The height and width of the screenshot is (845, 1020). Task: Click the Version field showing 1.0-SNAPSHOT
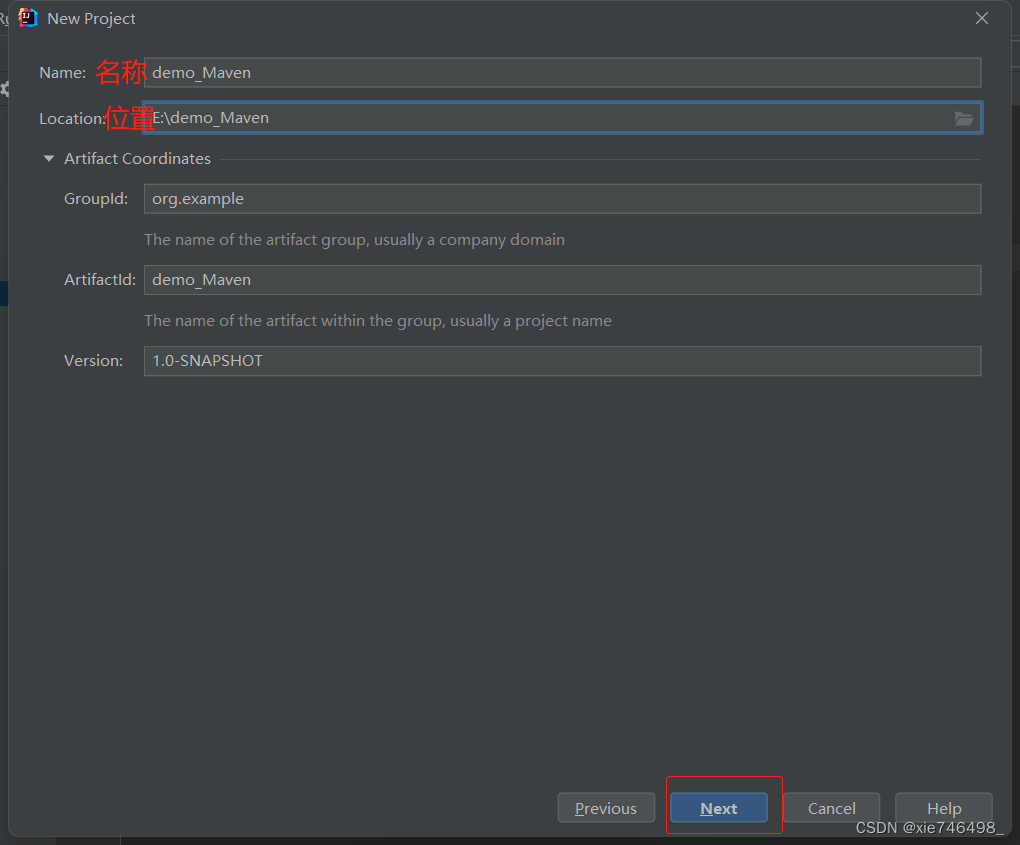click(x=560, y=361)
